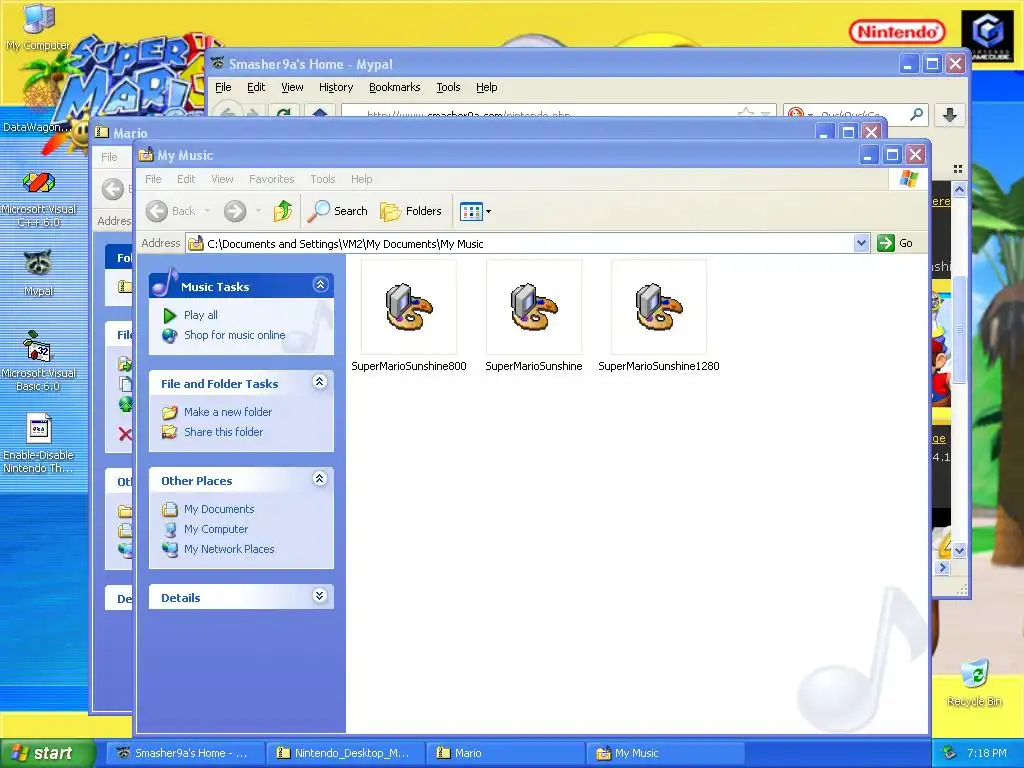Click Mypal page scrollbar up arrow
This screenshot has width=1024, height=768.
point(959,190)
